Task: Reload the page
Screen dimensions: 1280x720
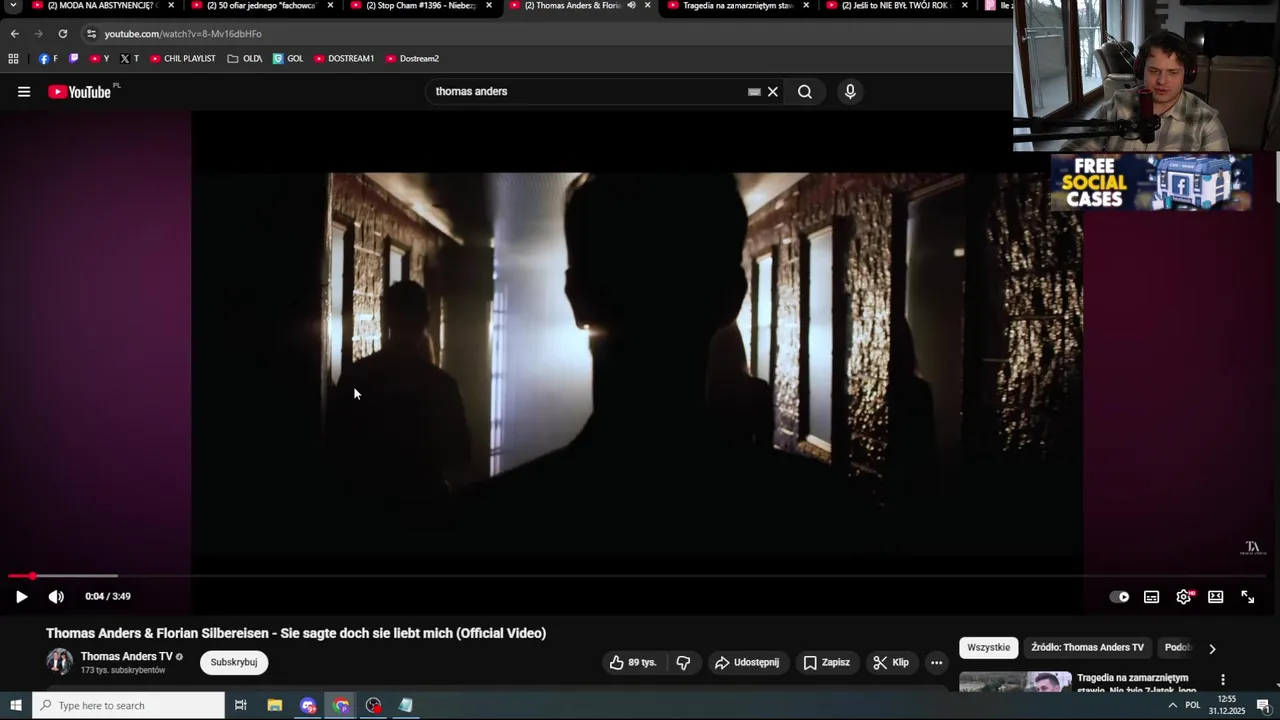Action: pyautogui.click(x=62, y=33)
